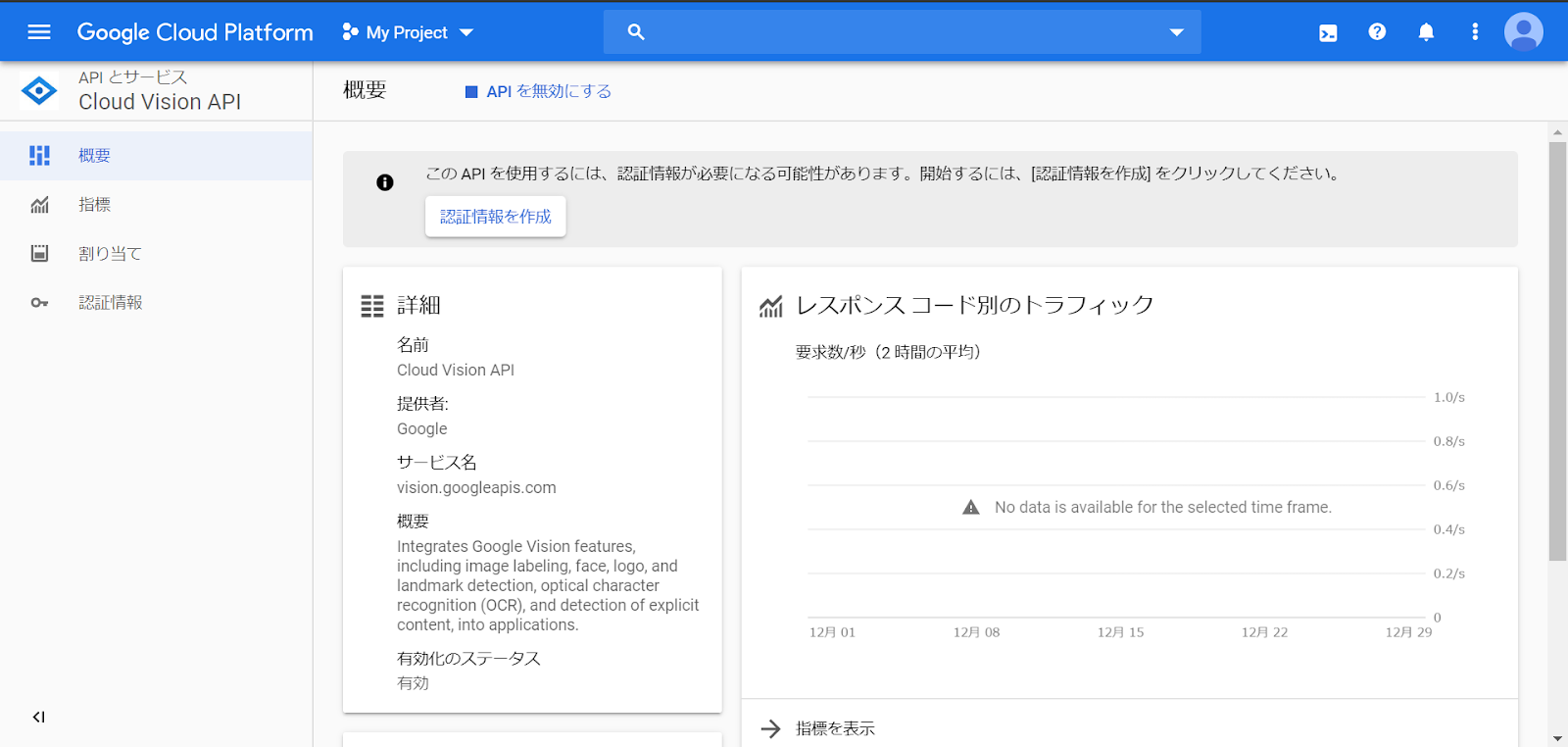Click the 'API とサービス' sidebar header text
1568x747 pixels.
coord(132,76)
